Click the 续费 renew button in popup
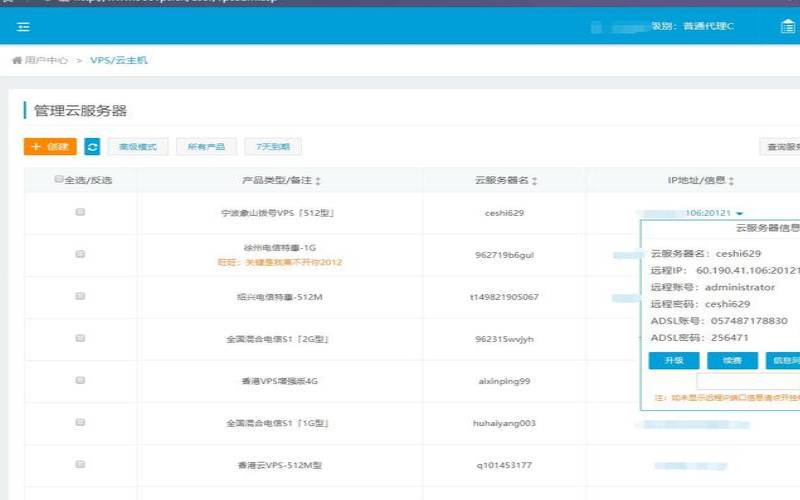The height and width of the screenshot is (500, 800). [732, 361]
